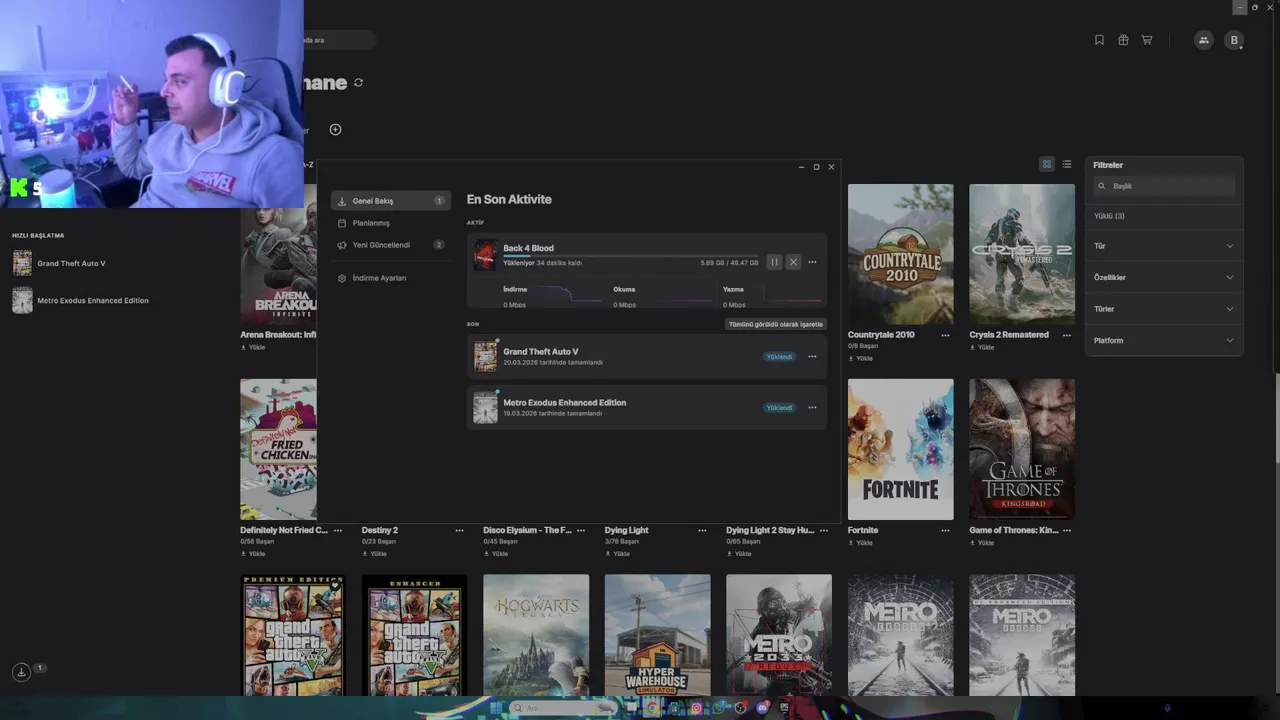Screen dimensions: 1280x720
Task: Focus the Başlık filter search field
Action: [1164, 186]
